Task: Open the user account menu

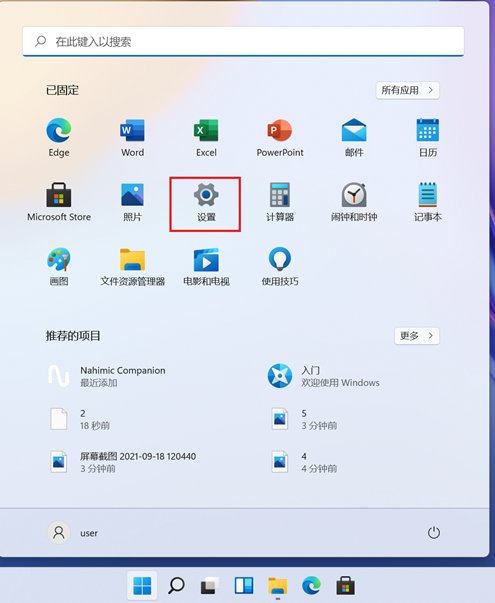Action: [x=73, y=533]
